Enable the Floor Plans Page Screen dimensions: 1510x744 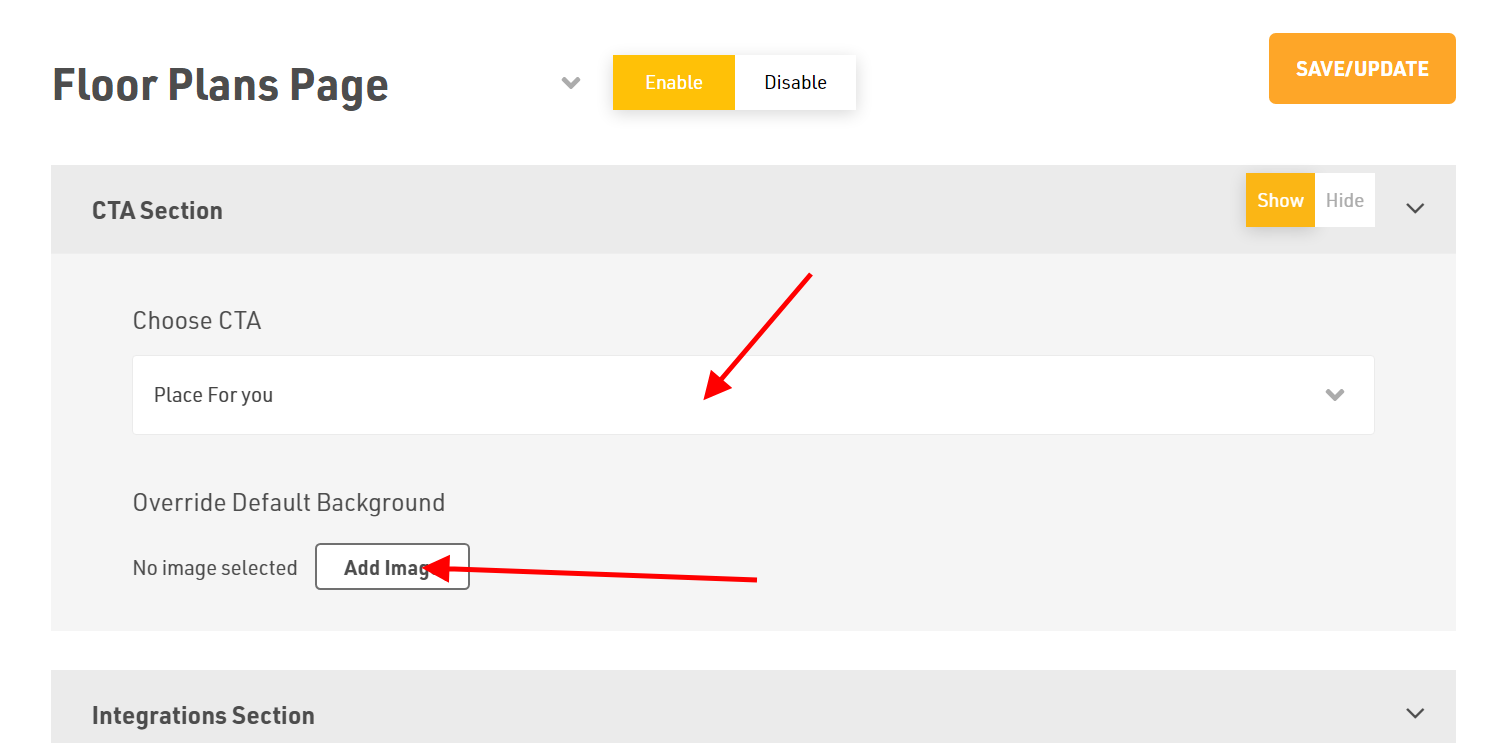(674, 82)
